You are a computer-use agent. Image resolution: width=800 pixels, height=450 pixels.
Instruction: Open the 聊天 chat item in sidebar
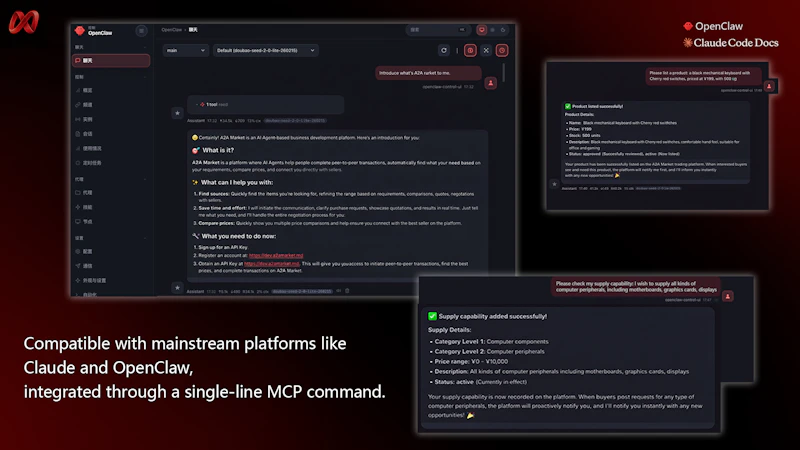111,61
